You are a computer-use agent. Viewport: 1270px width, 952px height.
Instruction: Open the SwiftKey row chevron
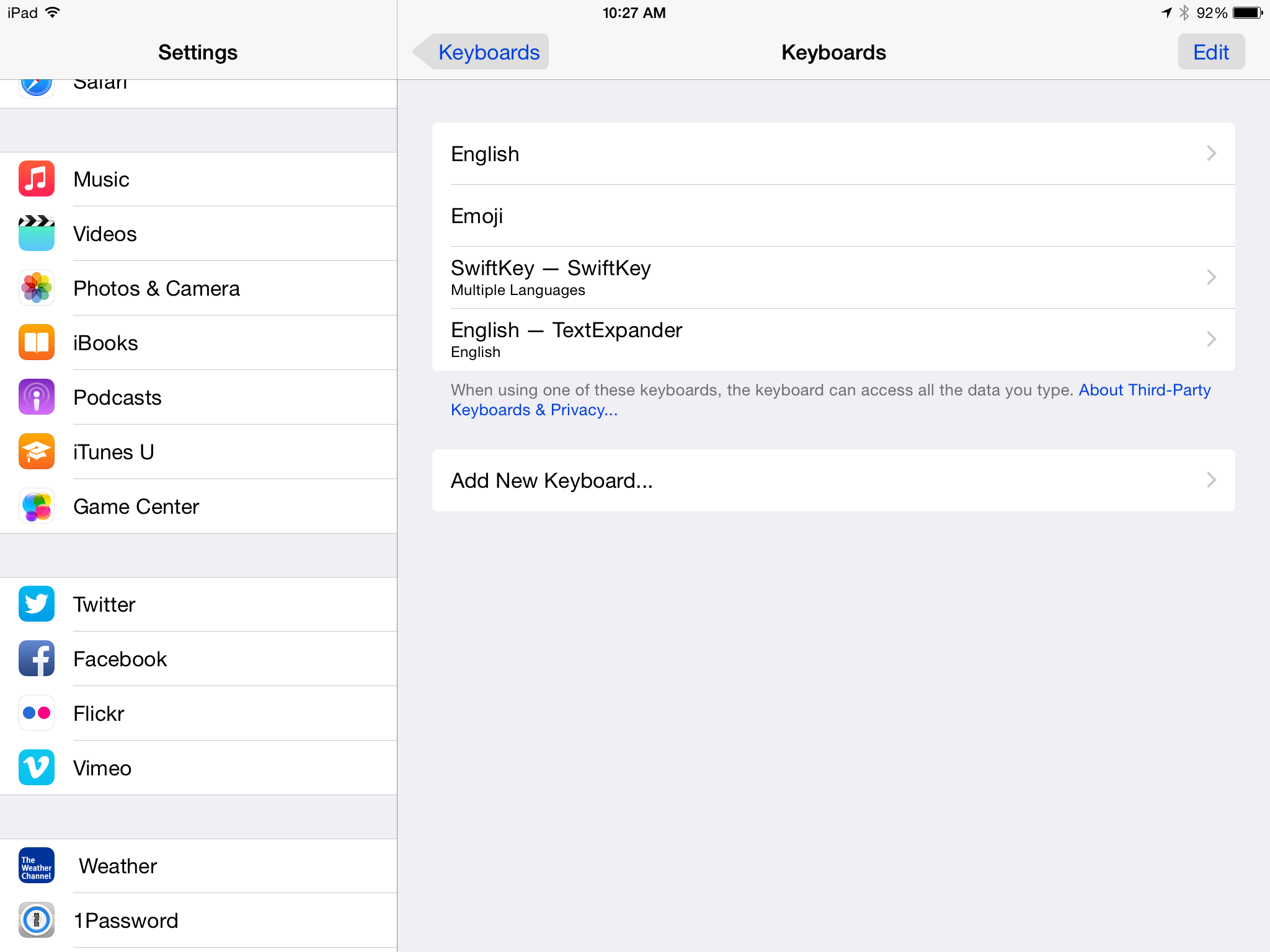pos(1211,277)
